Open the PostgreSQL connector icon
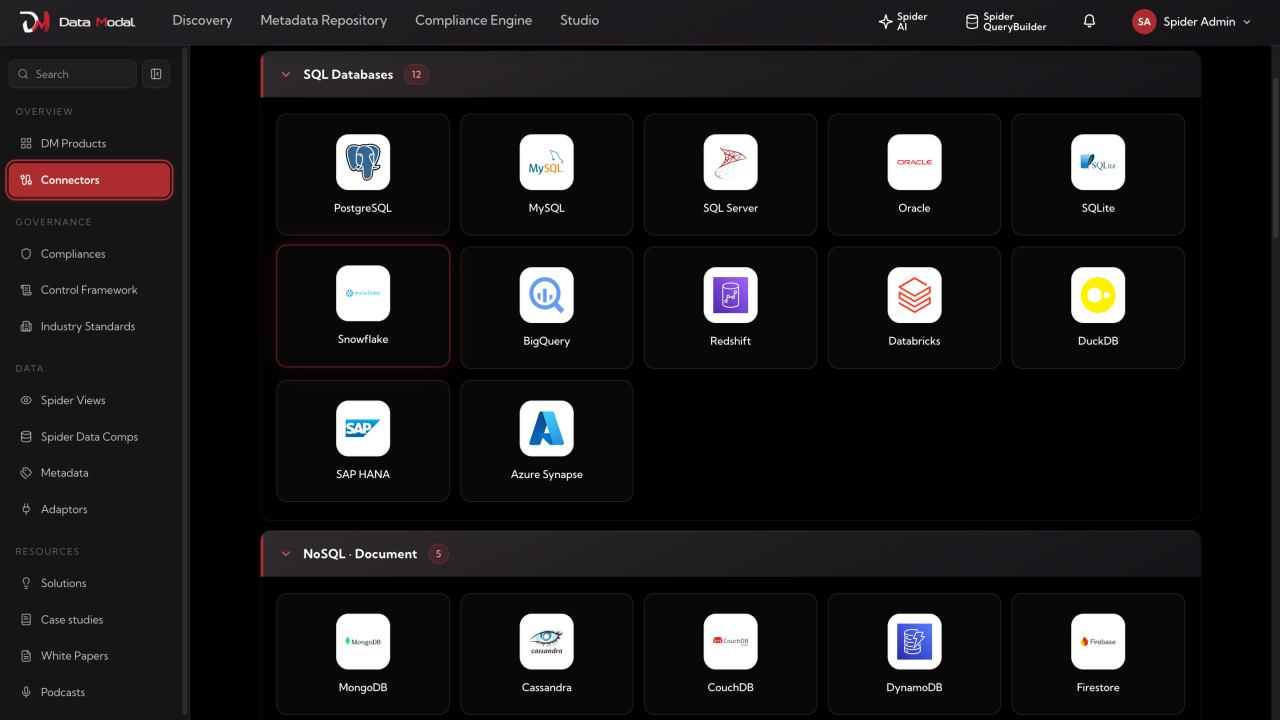Screen dimensions: 1280x720 [363, 162]
